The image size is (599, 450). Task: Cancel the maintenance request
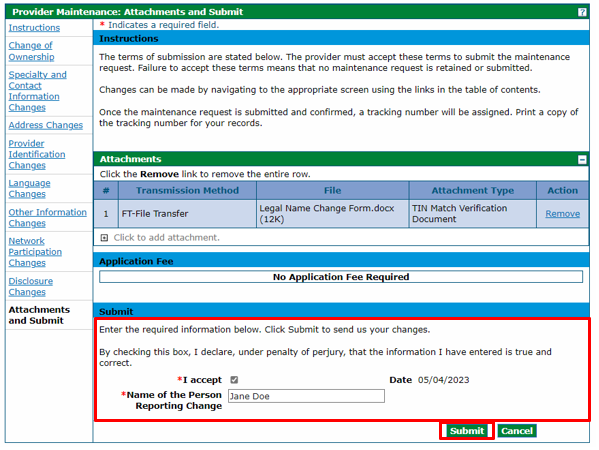tap(517, 431)
